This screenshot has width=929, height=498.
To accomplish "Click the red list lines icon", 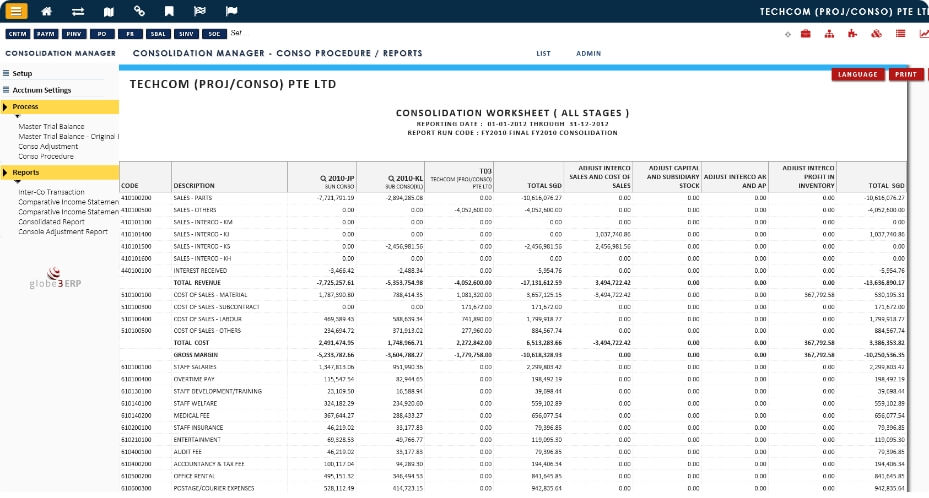I will (x=901, y=34).
